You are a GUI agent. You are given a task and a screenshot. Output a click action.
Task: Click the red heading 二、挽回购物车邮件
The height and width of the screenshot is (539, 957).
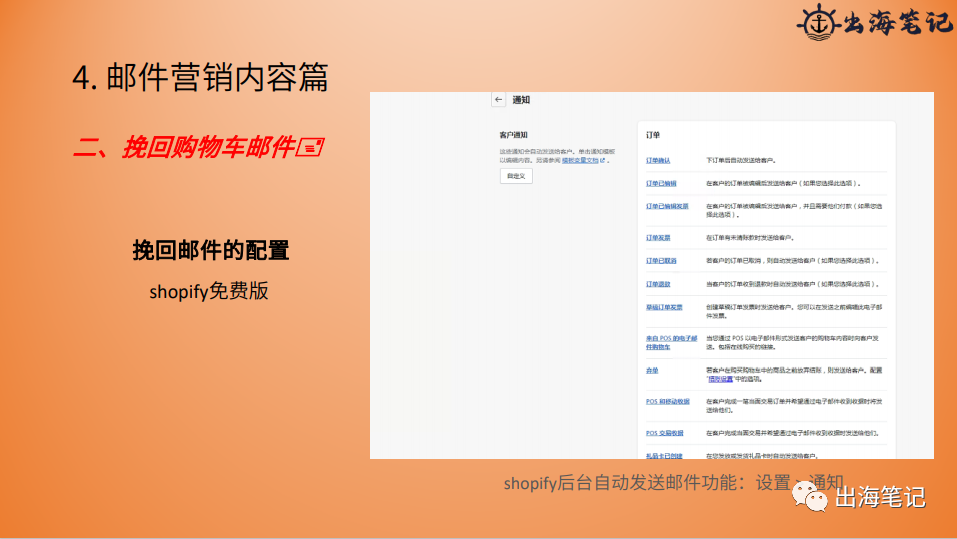[184, 147]
